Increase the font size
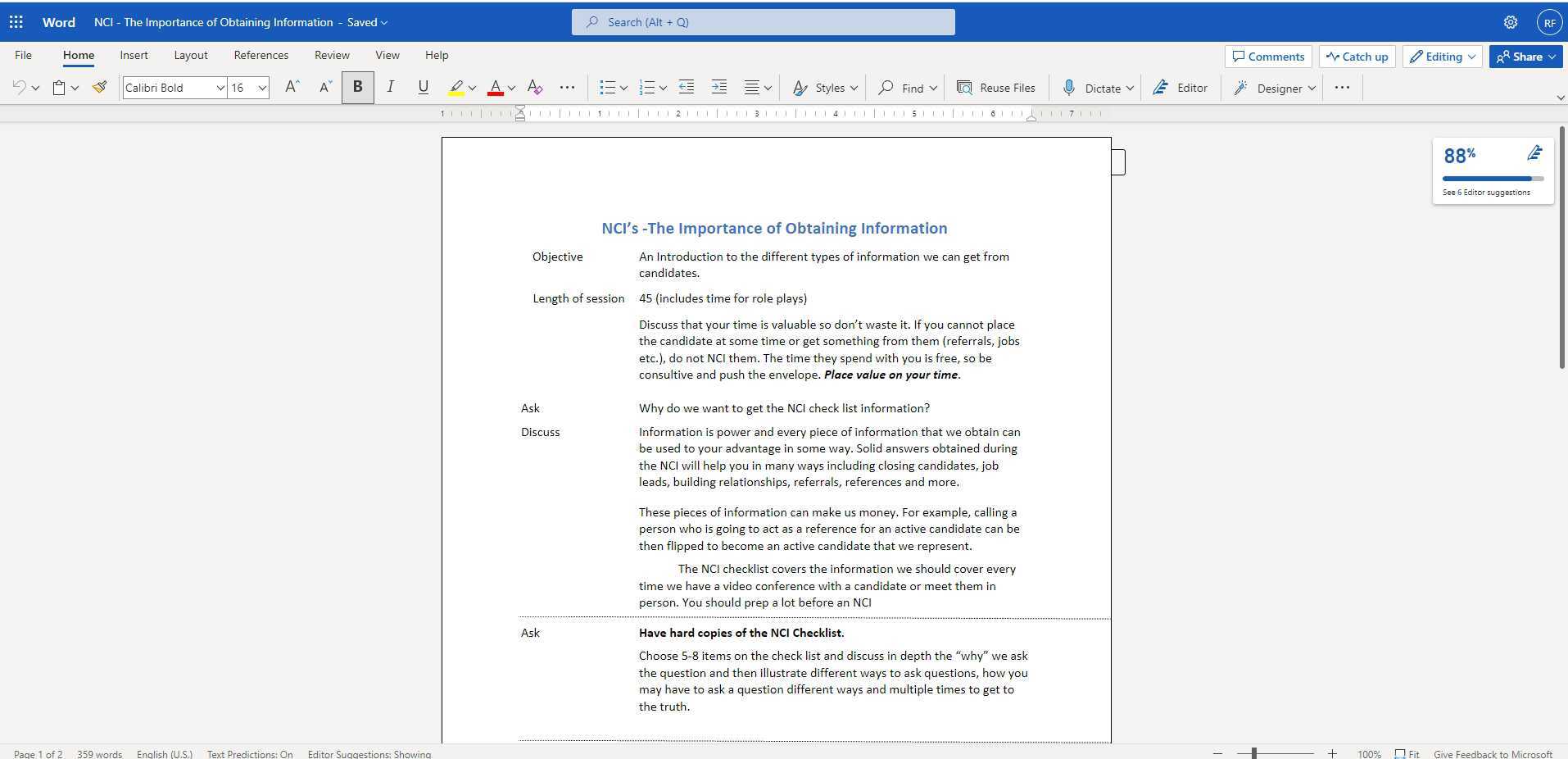1568x759 pixels. (292, 87)
